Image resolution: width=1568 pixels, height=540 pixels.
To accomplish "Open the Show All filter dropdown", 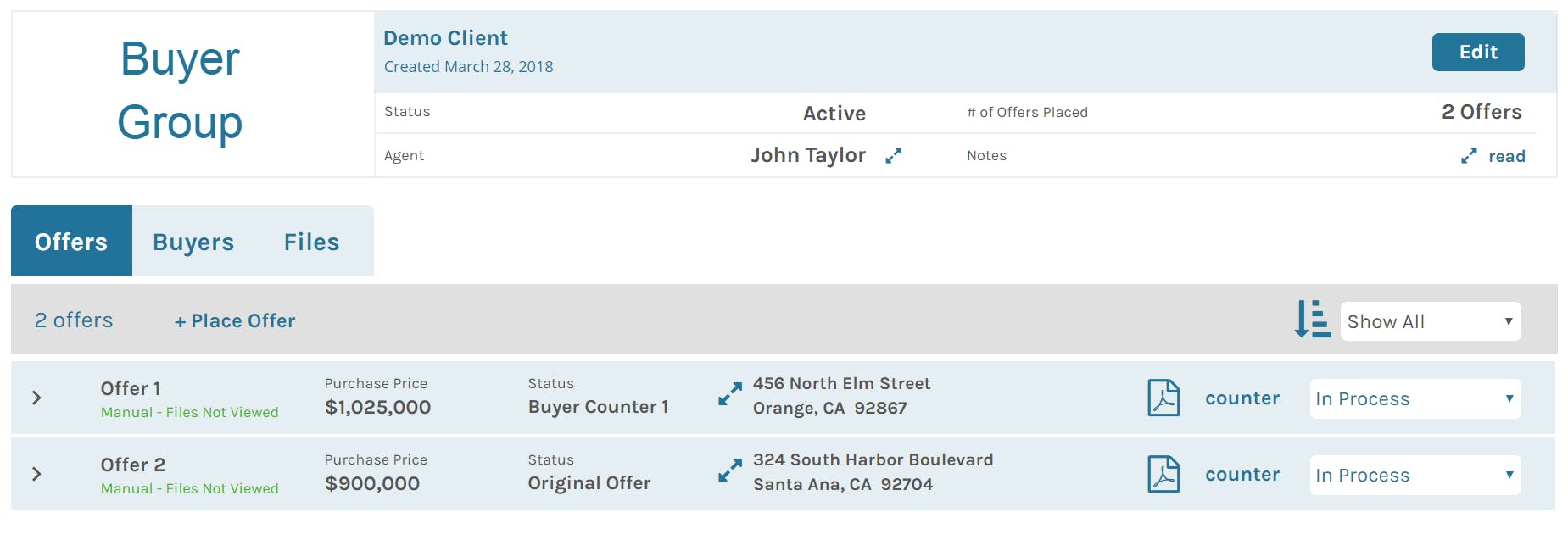I will tap(1430, 321).
